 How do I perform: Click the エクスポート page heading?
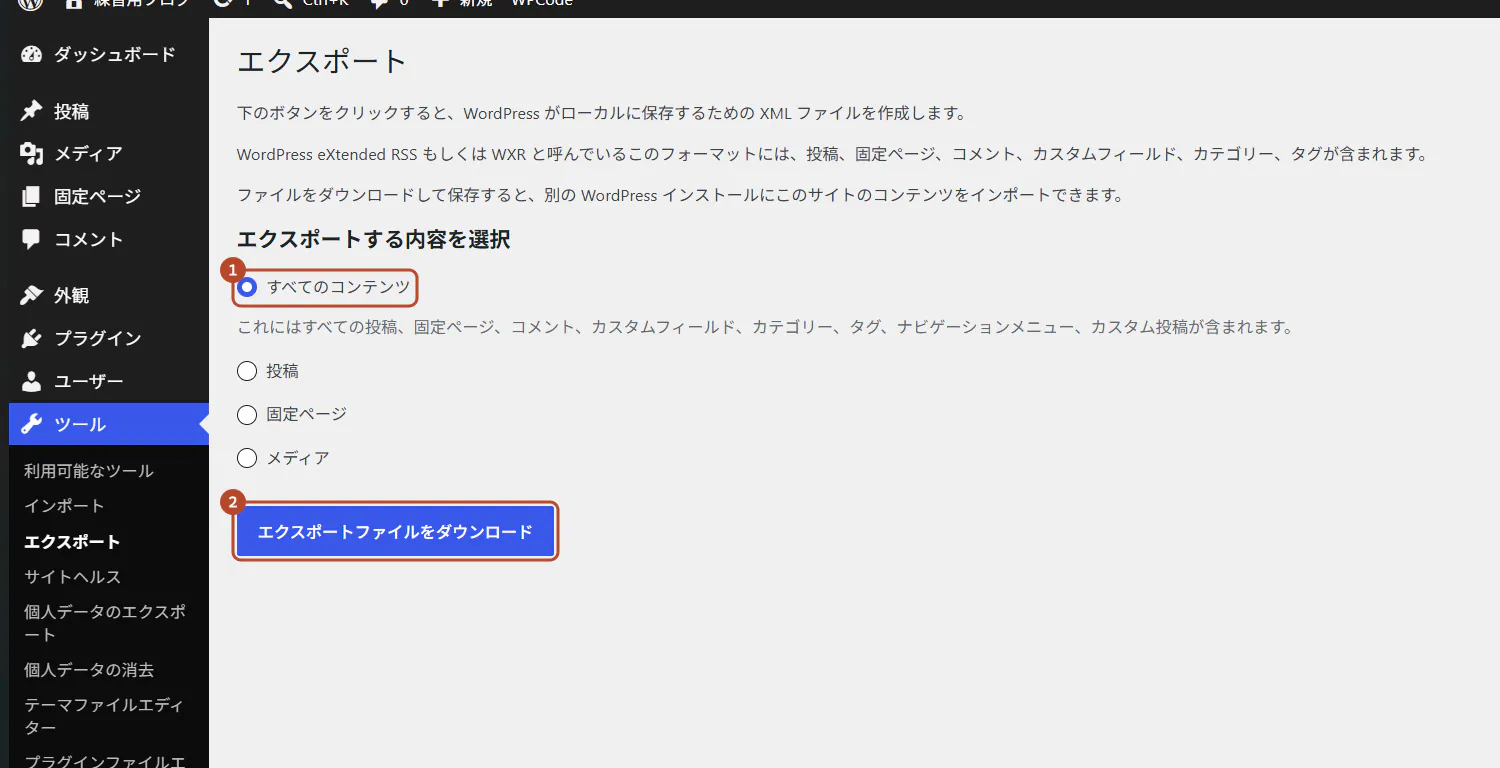point(322,62)
